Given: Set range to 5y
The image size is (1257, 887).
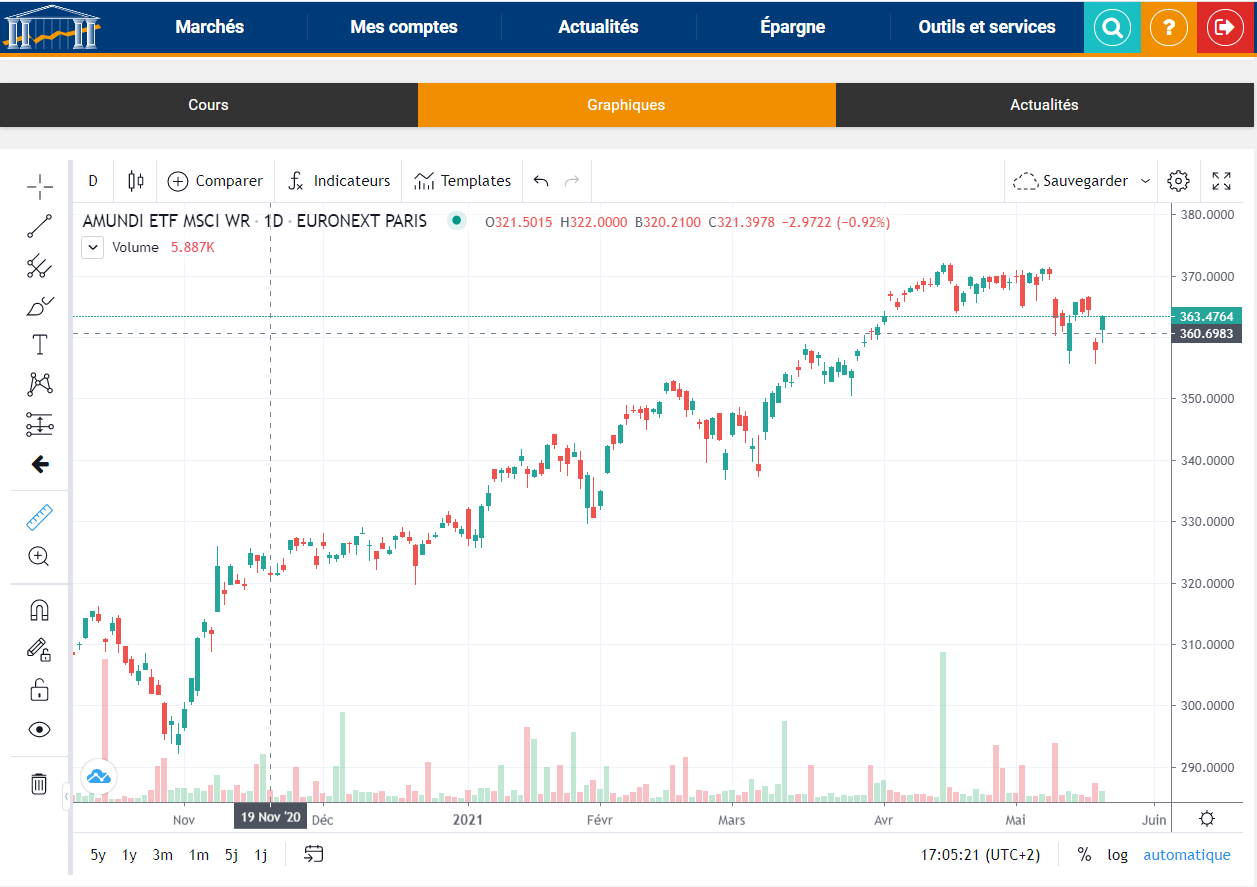Looking at the screenshot, I should click(x=98, y=855).
